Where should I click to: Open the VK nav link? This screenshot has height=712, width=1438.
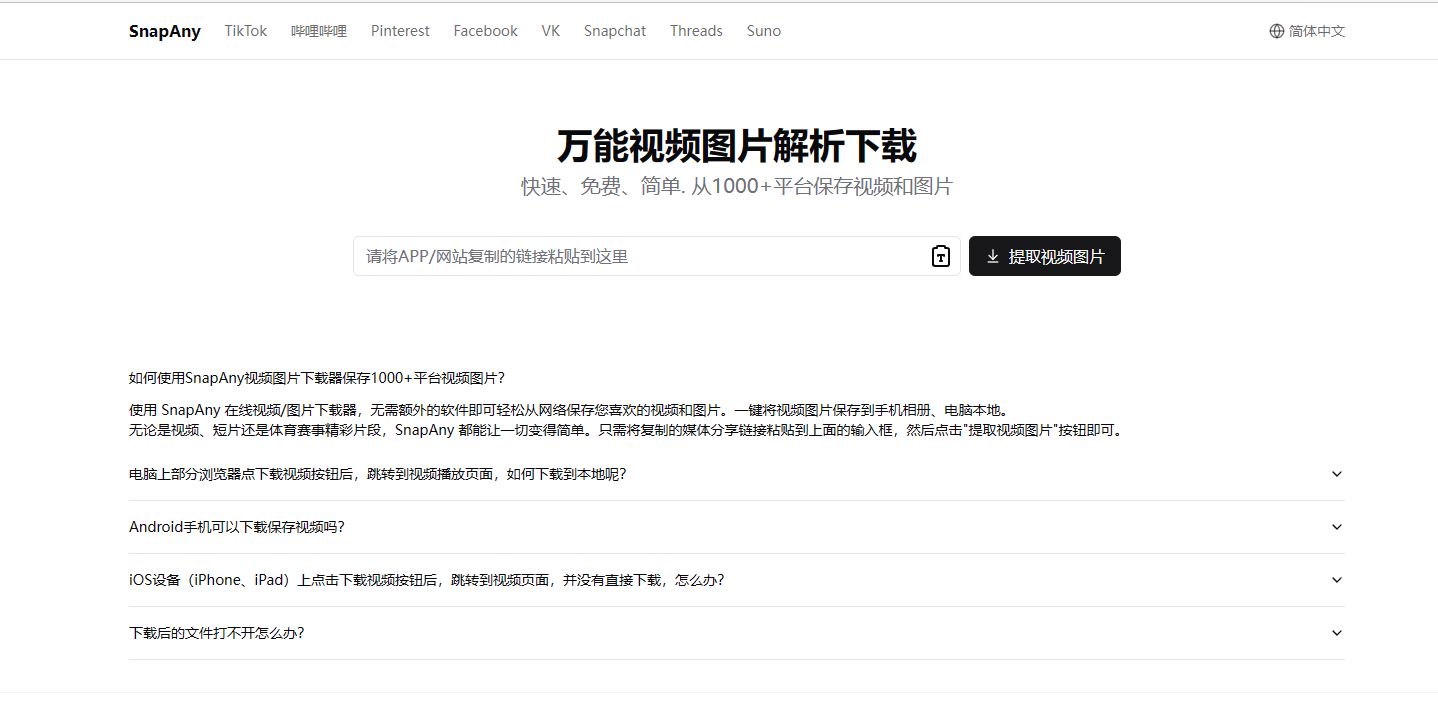coord(551,31)
